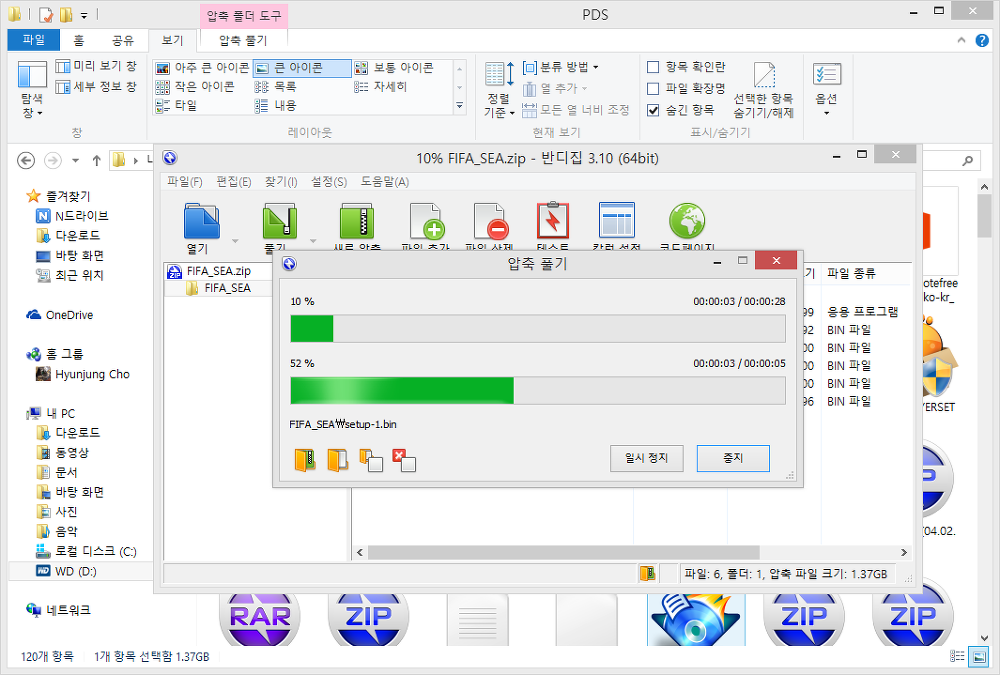The height and width of the screenshot is (675, 1000).
Task: Click the 칼럼 설정 (Column Settings) icon
Action: pos(617,220)
